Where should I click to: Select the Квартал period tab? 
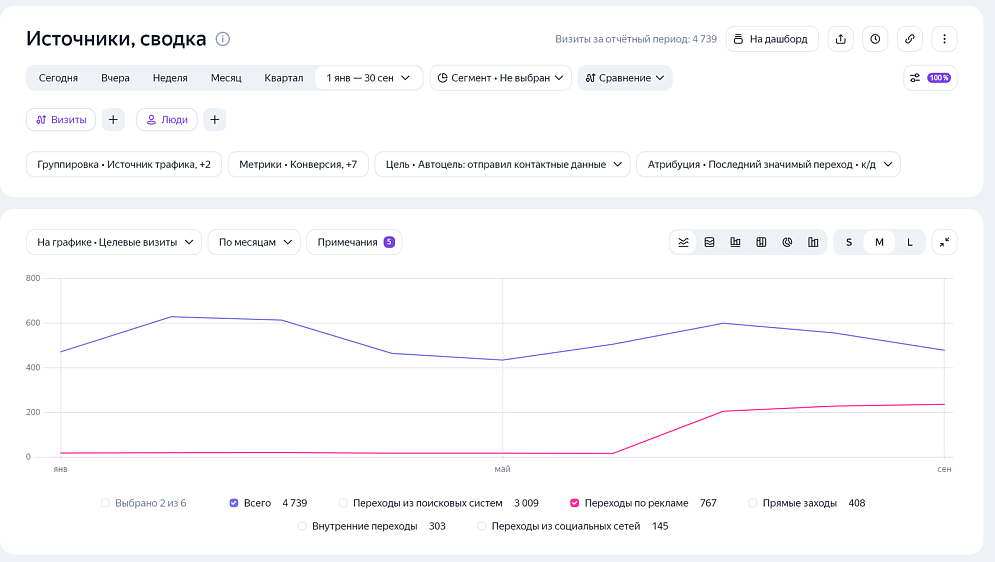[284, 78]
